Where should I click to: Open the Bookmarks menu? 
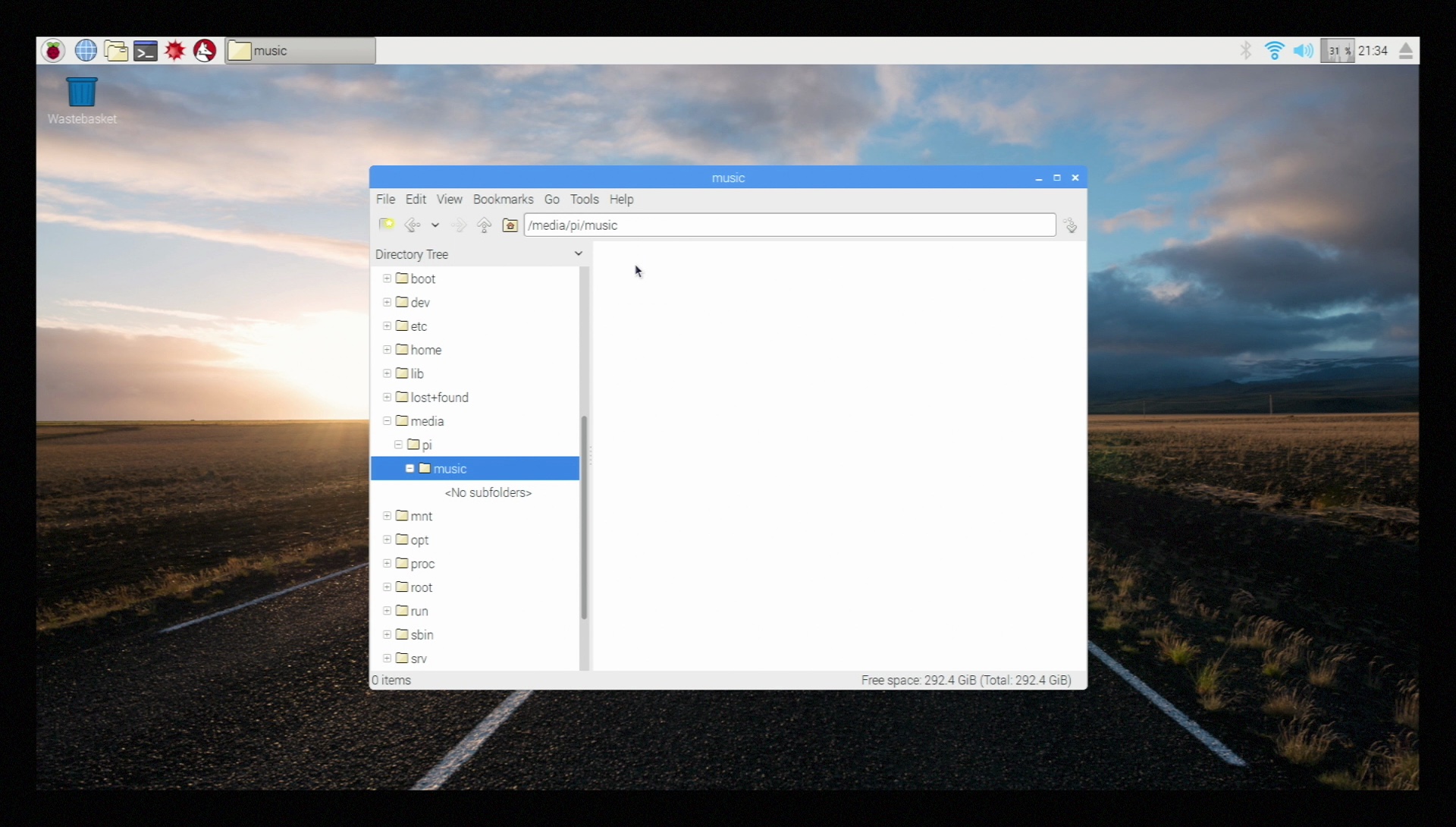(x=503, y=200)
